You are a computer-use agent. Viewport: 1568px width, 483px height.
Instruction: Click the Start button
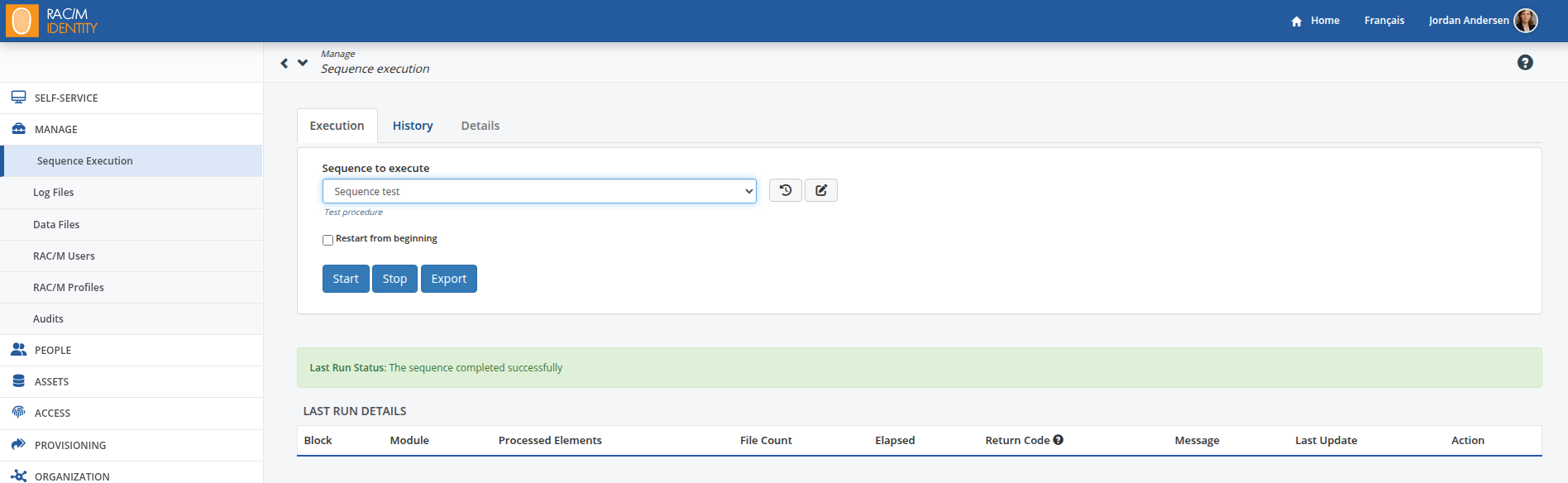pos(346,279)
